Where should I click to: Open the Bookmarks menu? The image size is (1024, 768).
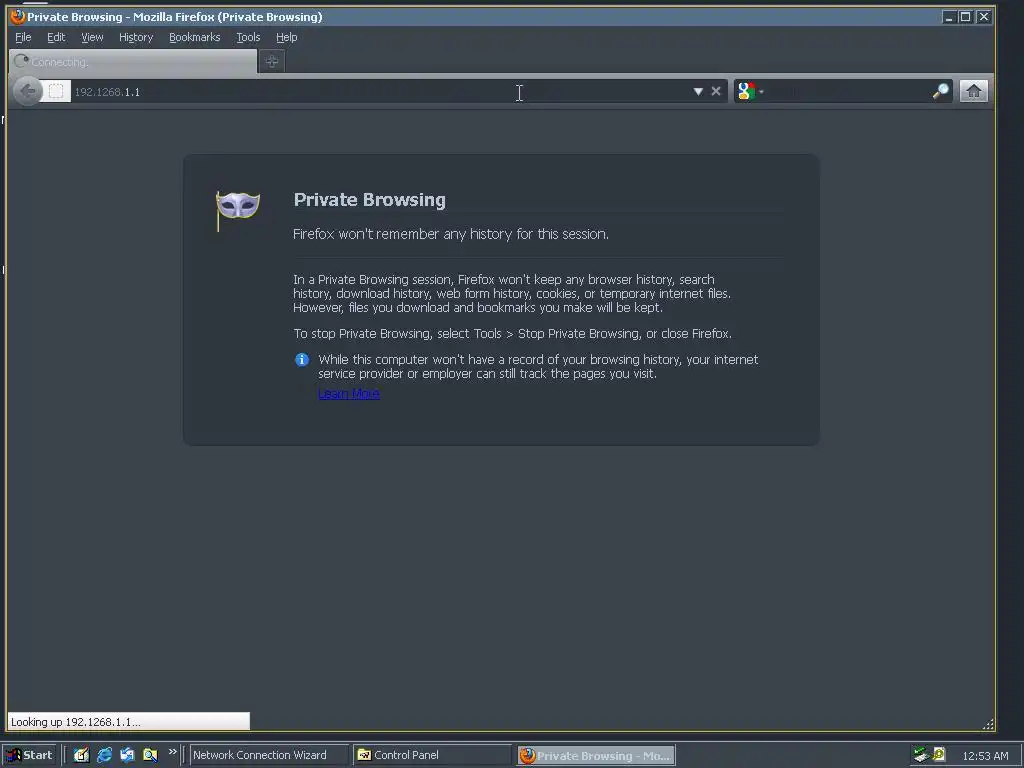tap(195, 37)
